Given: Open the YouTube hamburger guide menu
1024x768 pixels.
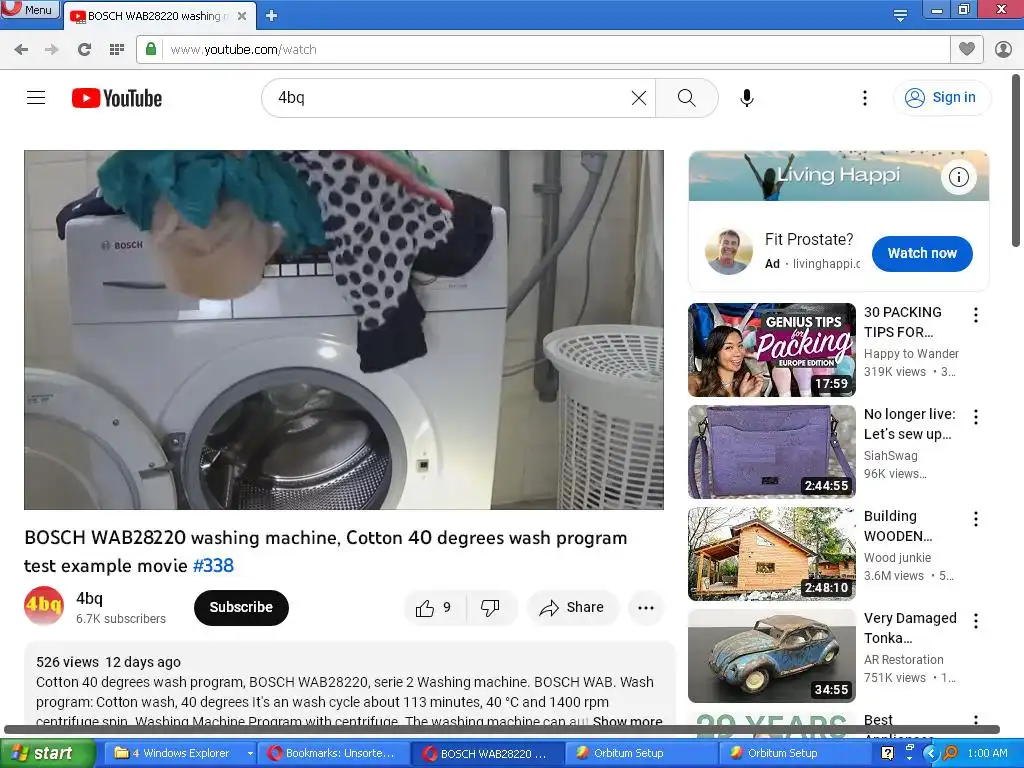Looking at the screenshot, I should click(36, 98).
